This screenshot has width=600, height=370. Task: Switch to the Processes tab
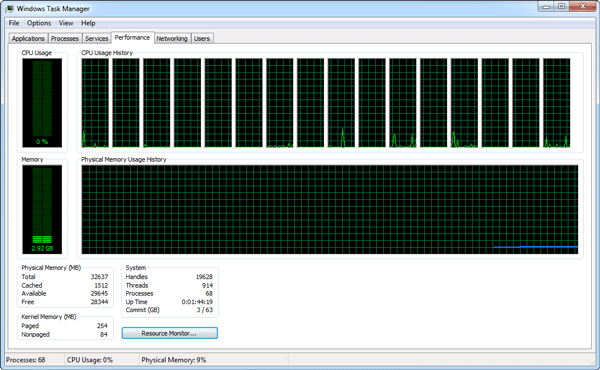65,38
